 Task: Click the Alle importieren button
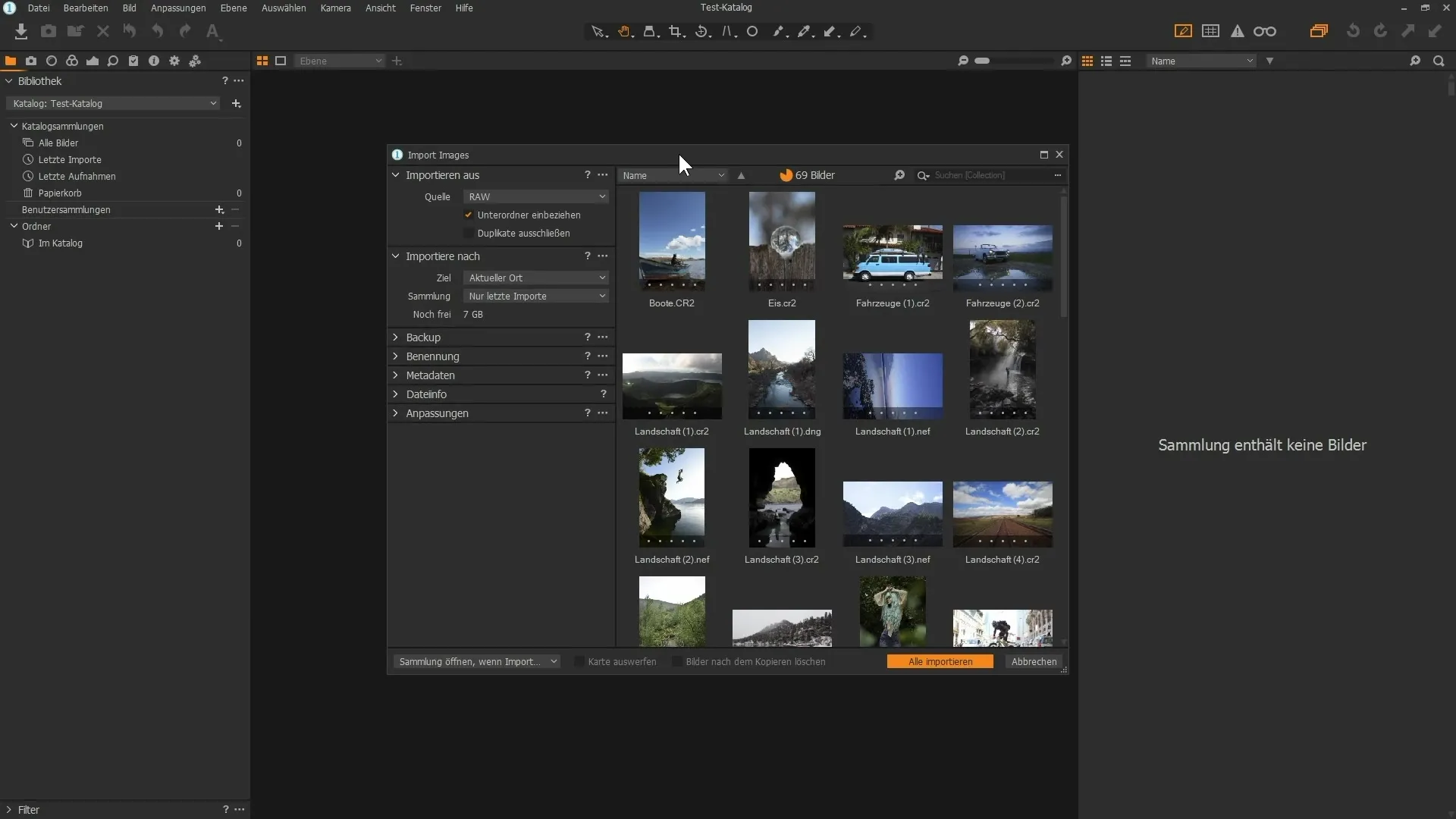pyautogui.click(x=940, y=661)
